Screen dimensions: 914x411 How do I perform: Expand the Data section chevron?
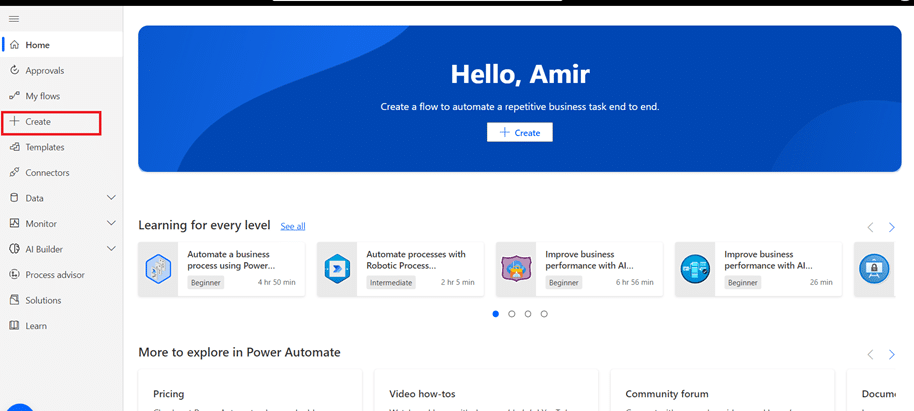pos(111,198)
